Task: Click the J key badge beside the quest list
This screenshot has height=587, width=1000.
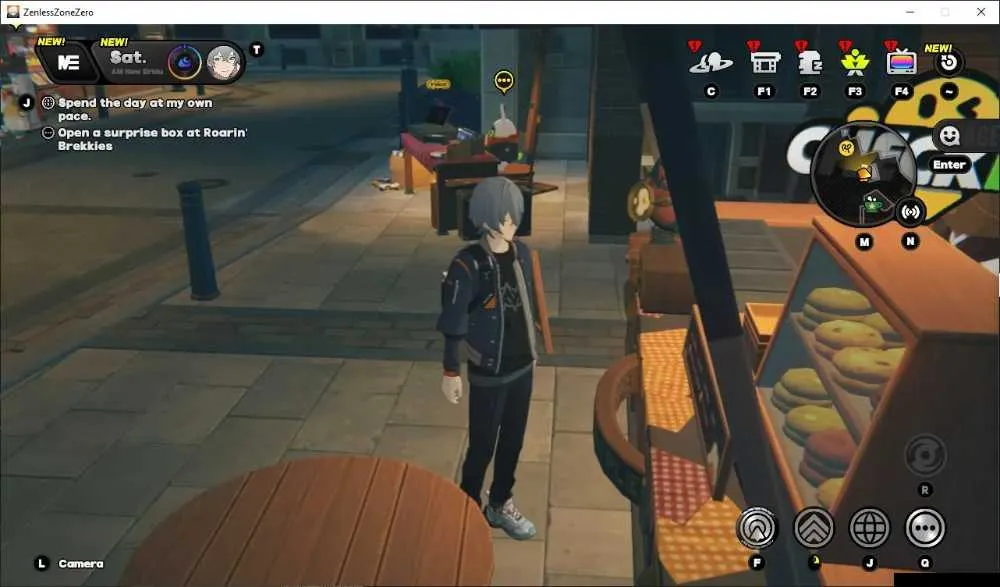Action: click(26, 102)
